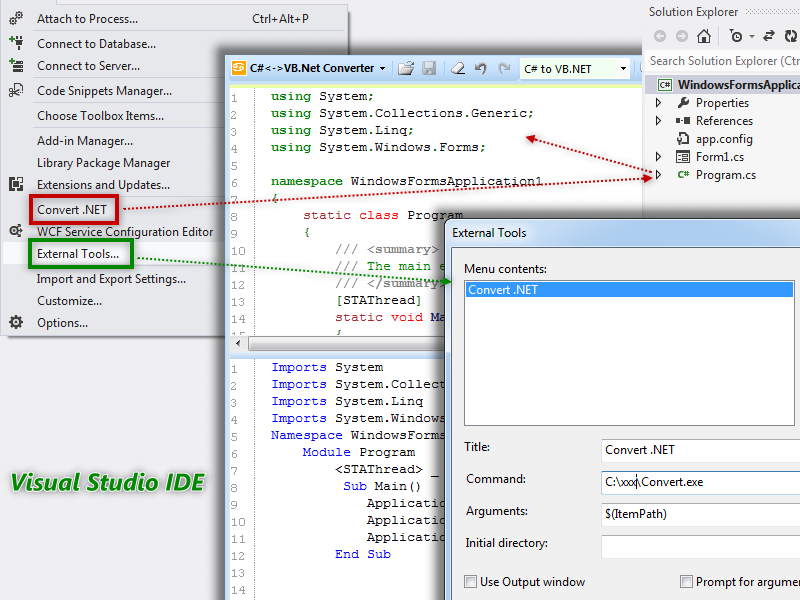Click the Home icon in Solution Explorer
800x600 pixels.
point(704,36)
